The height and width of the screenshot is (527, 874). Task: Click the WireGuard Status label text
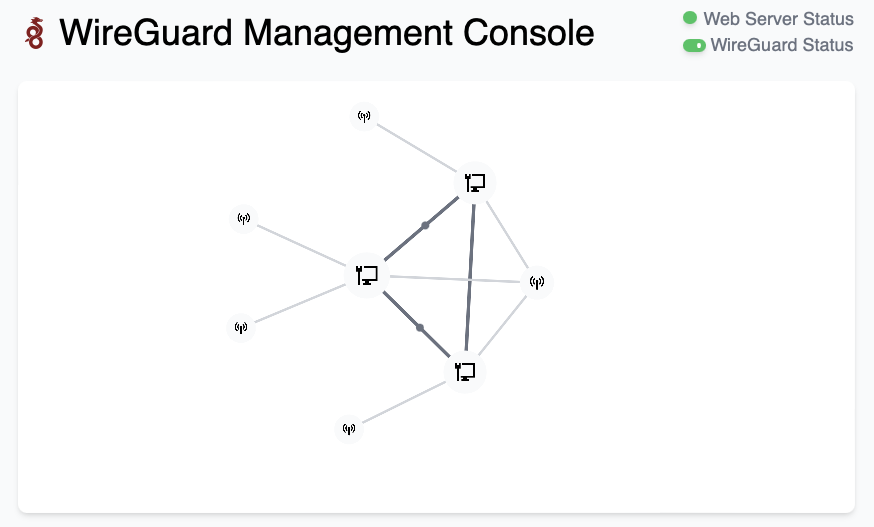(x=781, y=45)
